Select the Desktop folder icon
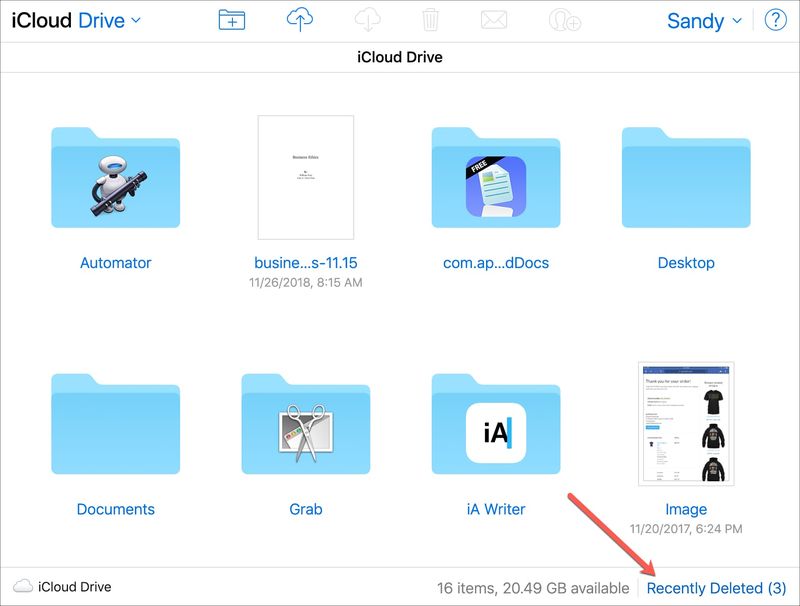Screen dimensions: 800x606 (686, 177)
